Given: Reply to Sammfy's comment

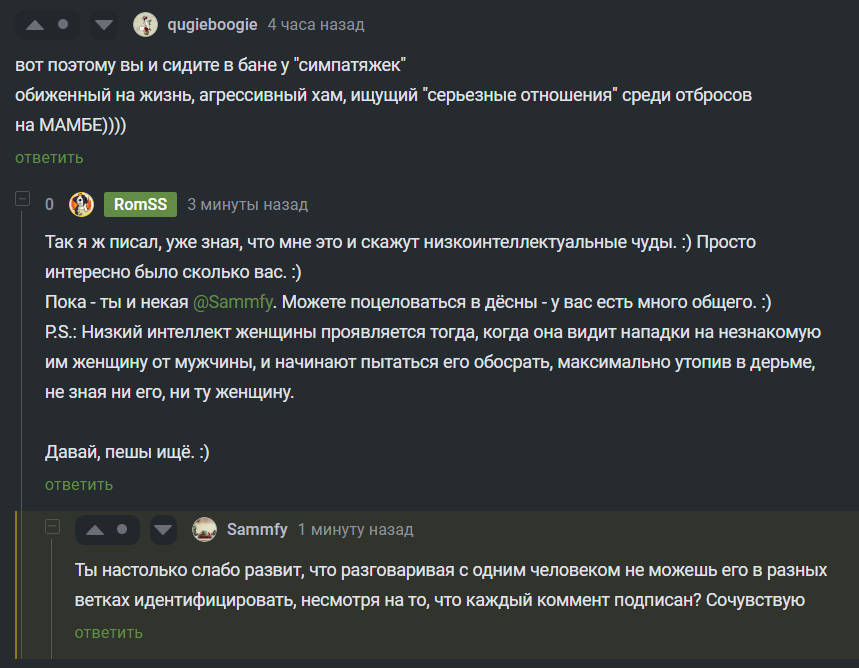Looking at the screenshot, I should pos(108,633).
